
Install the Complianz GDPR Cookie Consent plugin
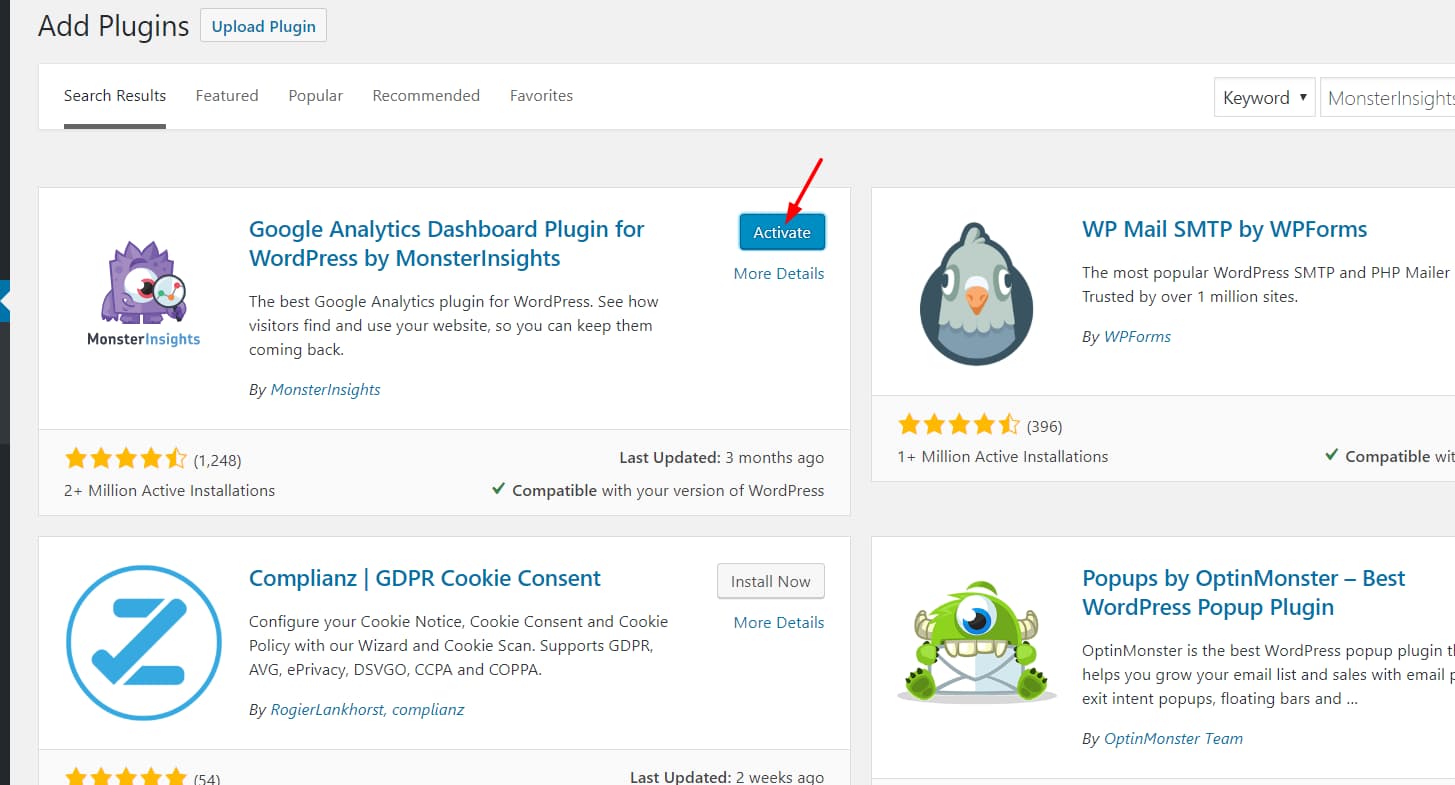click(770, 581)
